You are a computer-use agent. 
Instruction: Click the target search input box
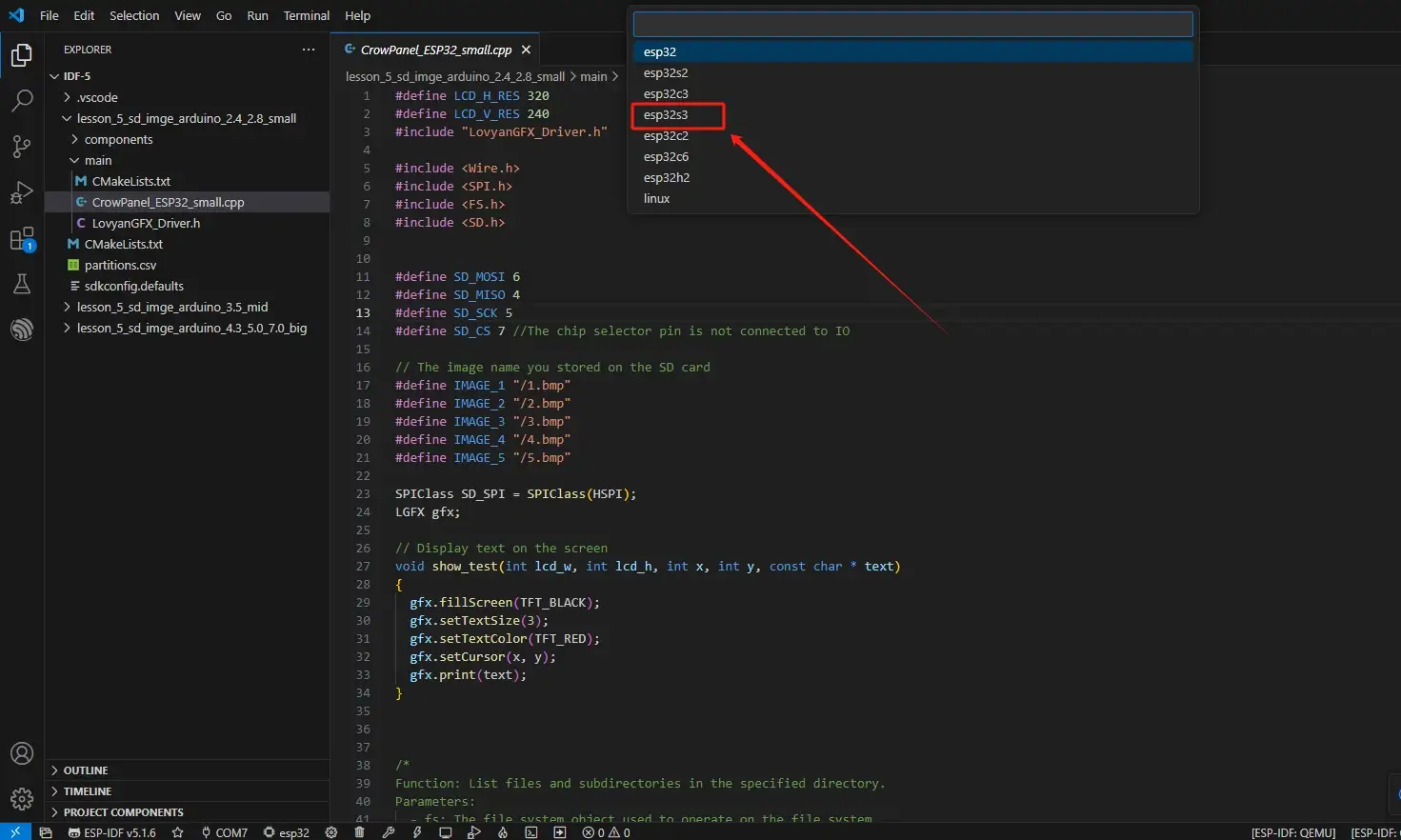pos(912,25)
